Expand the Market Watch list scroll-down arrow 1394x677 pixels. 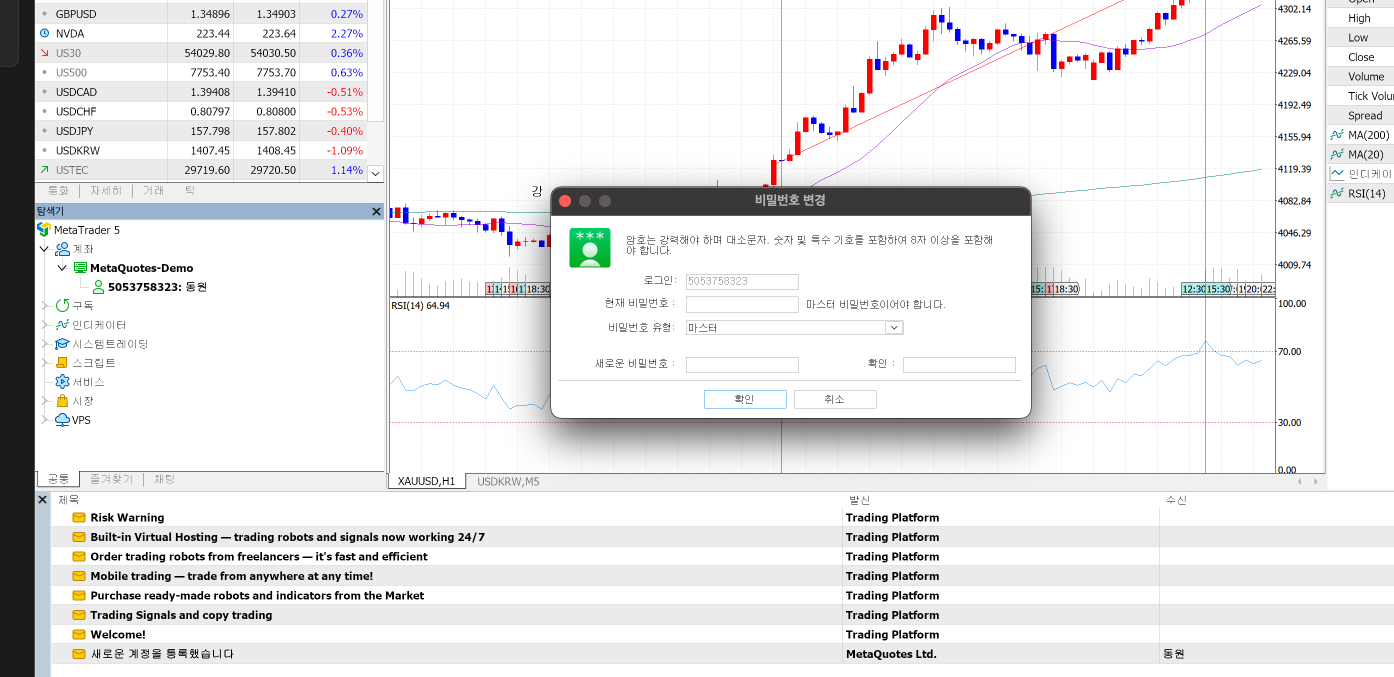point(376,173)
